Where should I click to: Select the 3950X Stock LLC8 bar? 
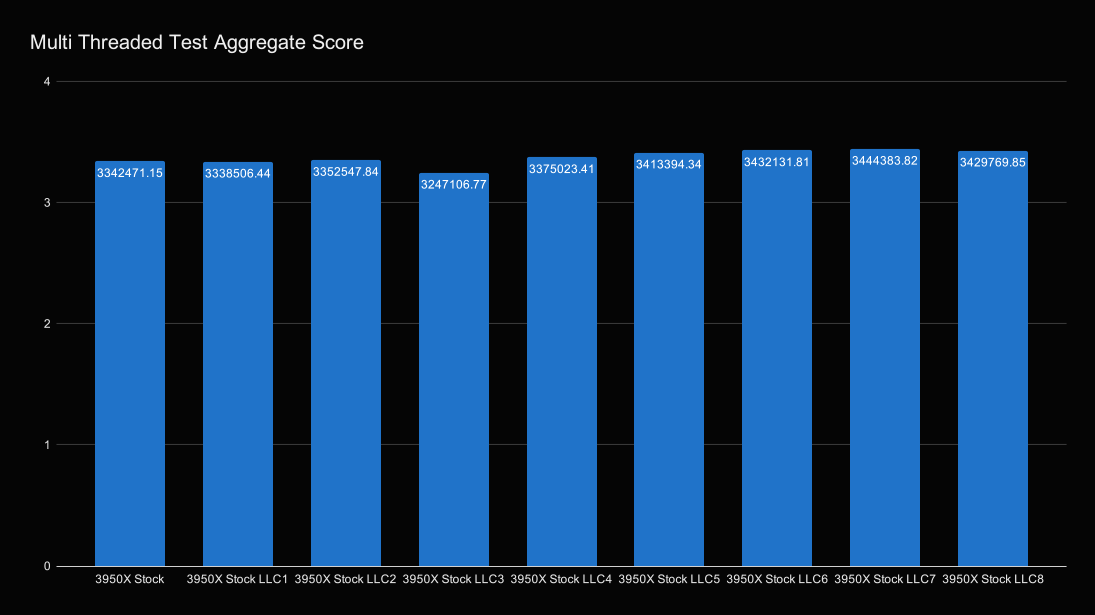992,358
